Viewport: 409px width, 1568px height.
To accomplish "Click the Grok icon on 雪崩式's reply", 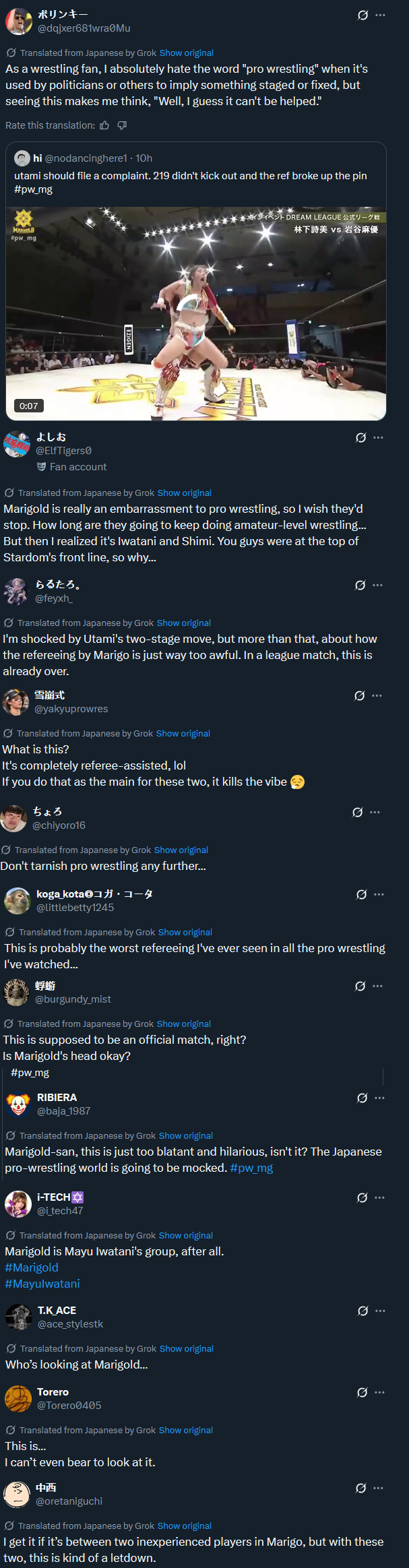I will coord(359,696).
